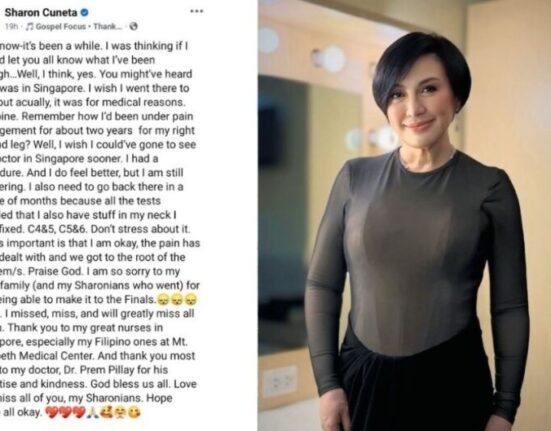Open Sharon Cuneta's profile name link
The width and height of the screenshot is (551, 431).
coord(40,12)
